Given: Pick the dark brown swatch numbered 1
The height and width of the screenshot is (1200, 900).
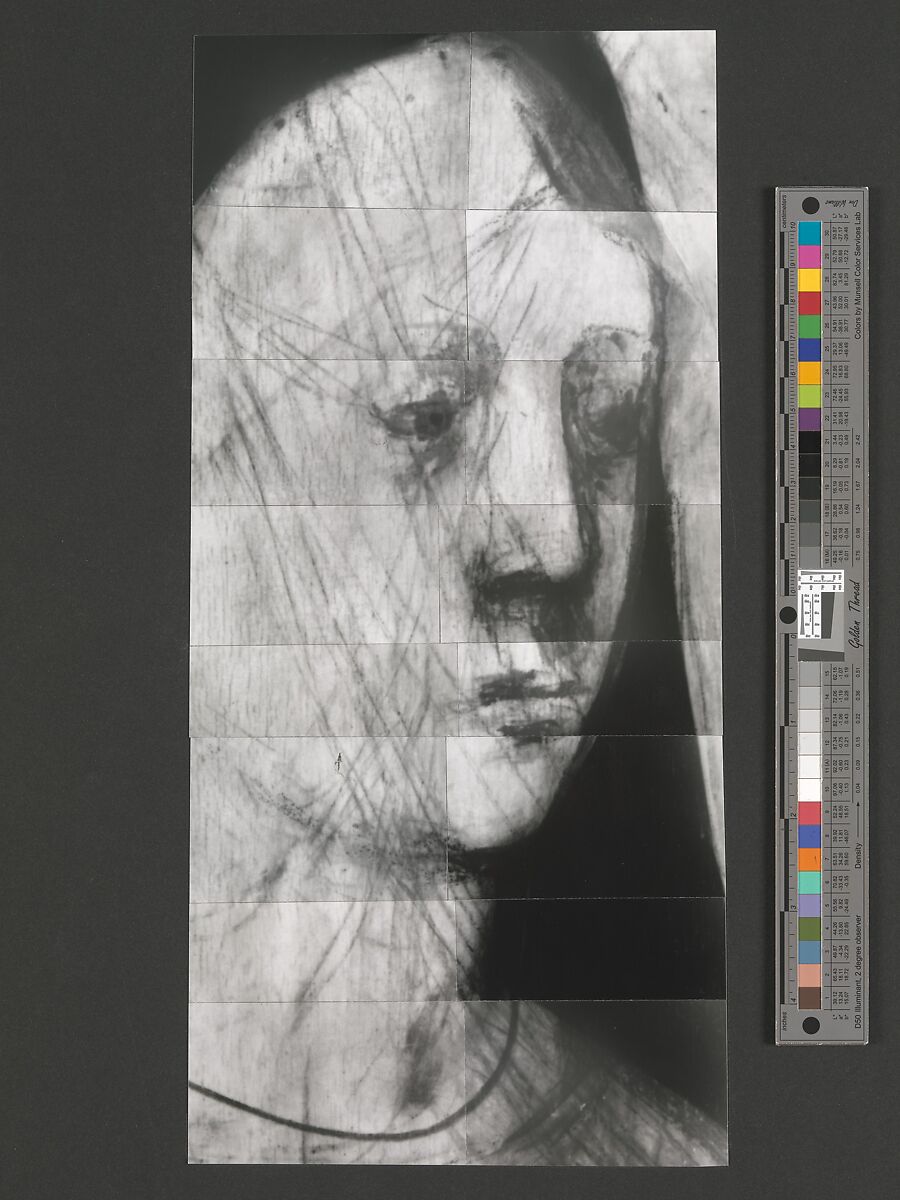Looking at the screenshot, I should [x=811, y=998].
